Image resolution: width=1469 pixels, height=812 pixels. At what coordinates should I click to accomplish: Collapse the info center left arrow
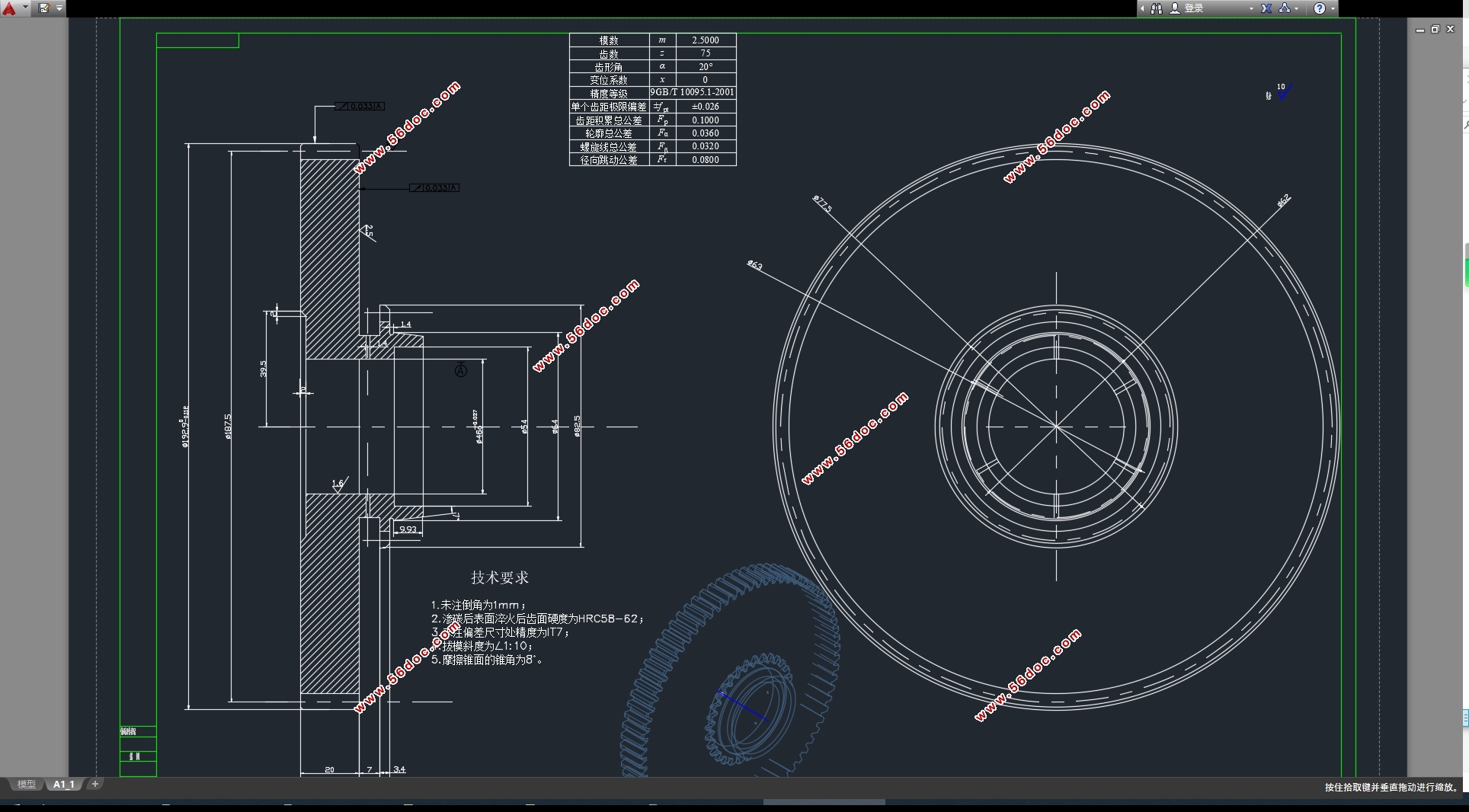[1142, 8]
